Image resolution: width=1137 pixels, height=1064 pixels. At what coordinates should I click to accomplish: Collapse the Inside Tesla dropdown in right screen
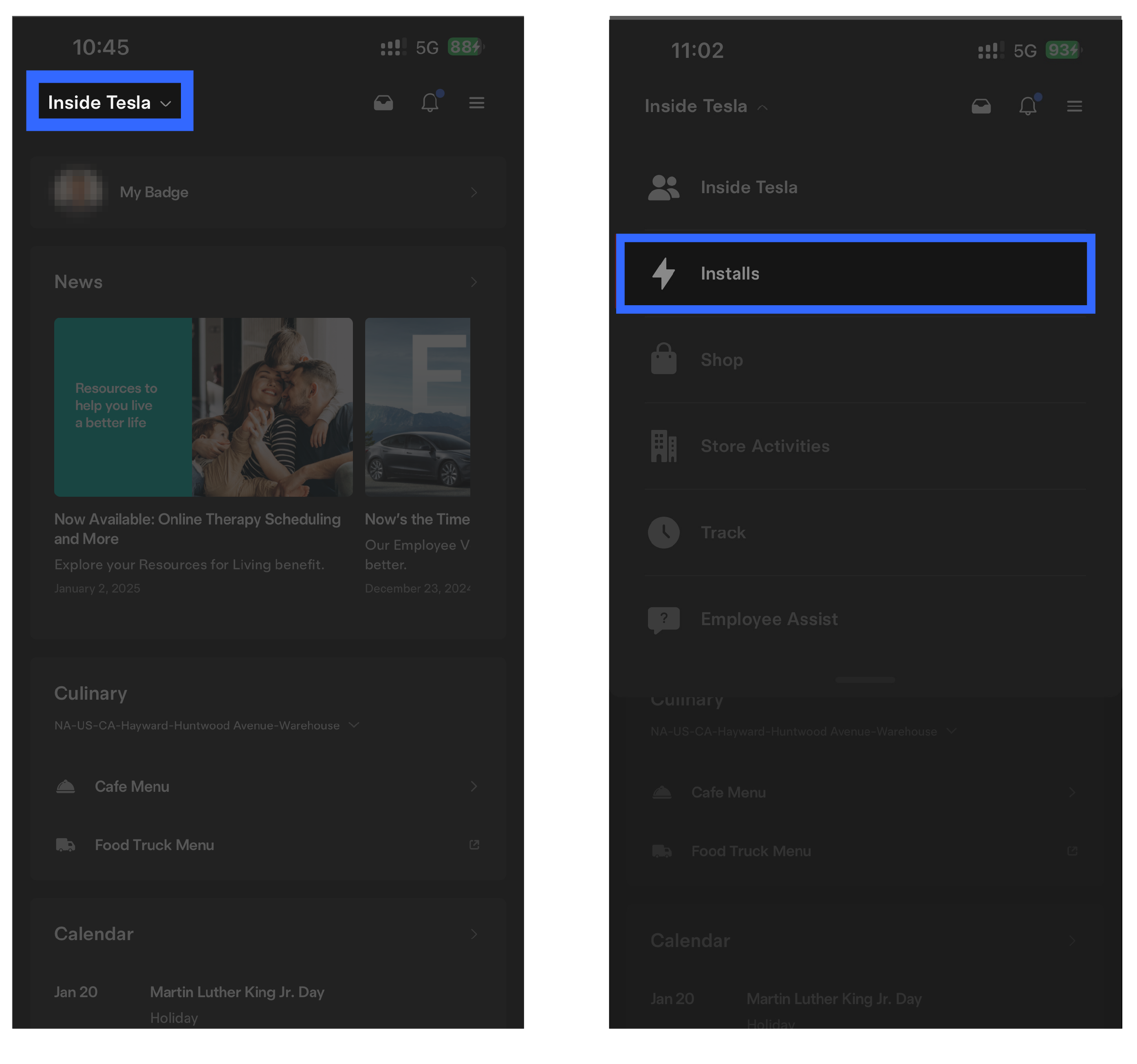point(706,106)
